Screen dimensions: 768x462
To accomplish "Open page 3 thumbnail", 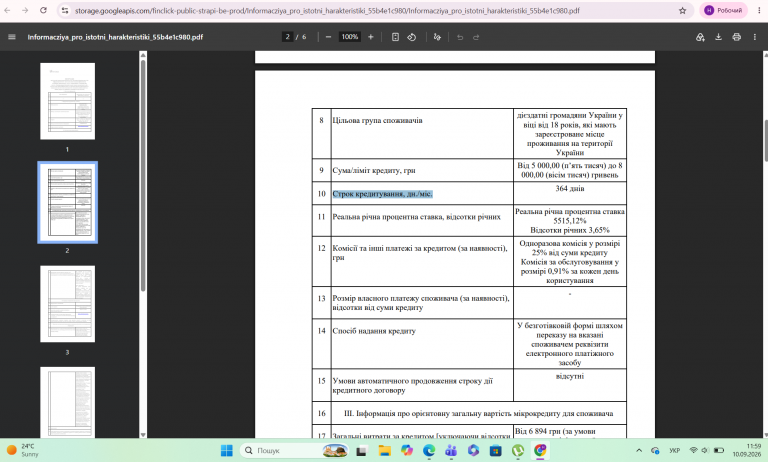I will 68,304.
